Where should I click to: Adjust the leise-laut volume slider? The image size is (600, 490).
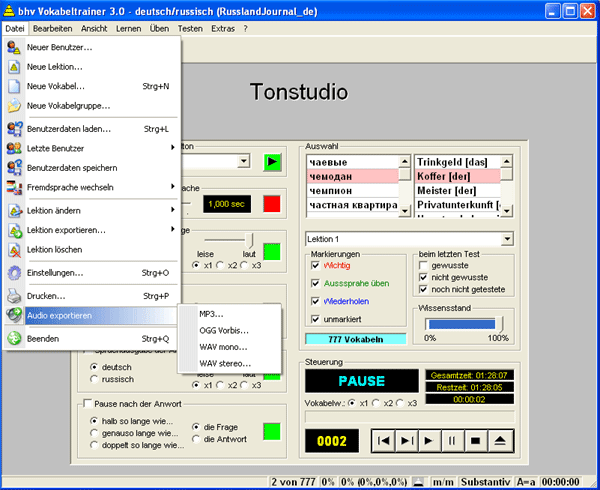click(249, 240)
